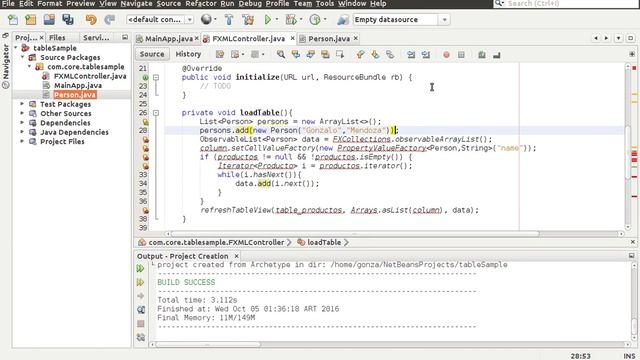Viewport: 640px width, 360px height.
Task: Click the Stop Macro Recording icon
Action: tap(461, 55)
